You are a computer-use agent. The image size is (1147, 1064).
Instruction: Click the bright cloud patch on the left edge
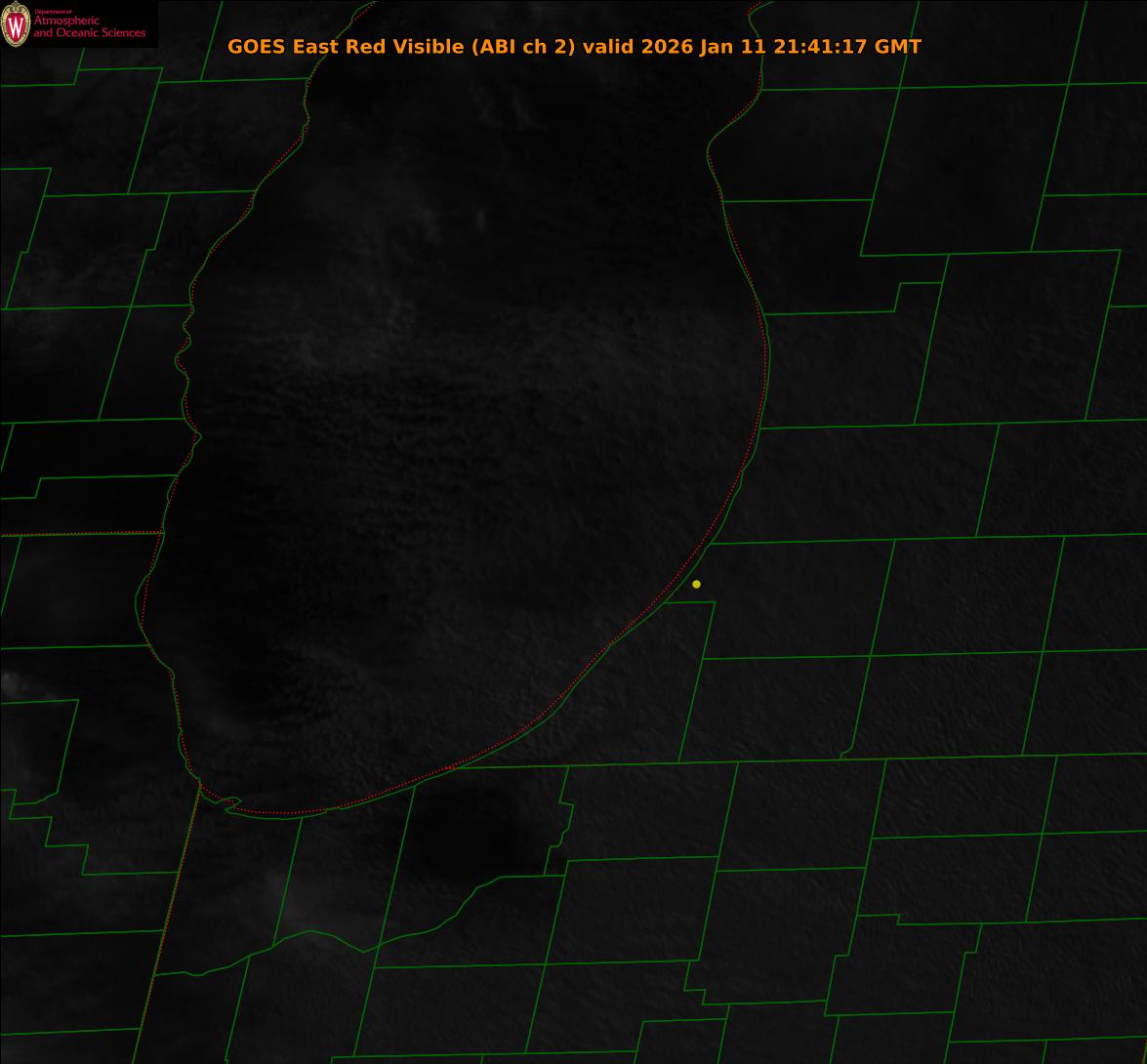12,685
